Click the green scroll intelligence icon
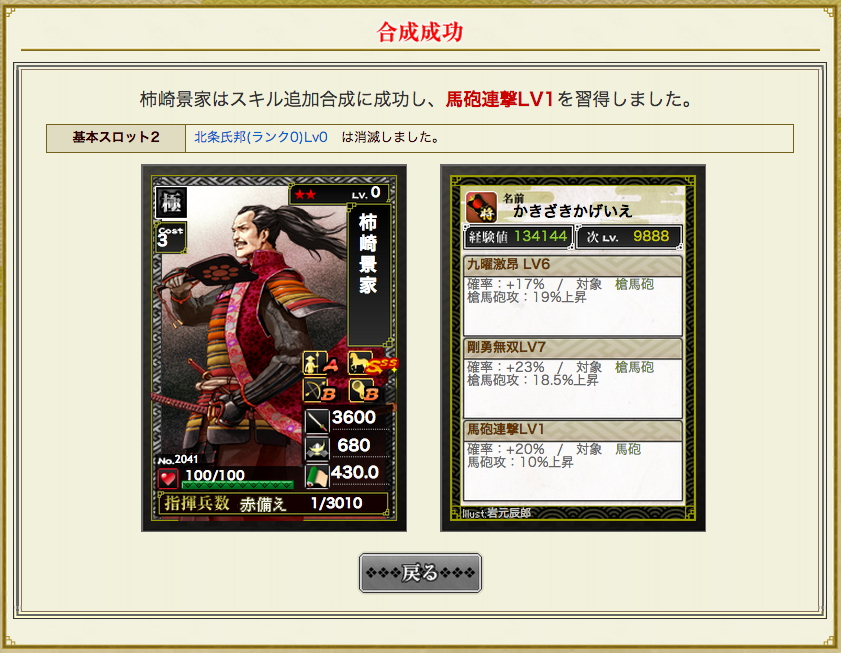841x653 pixels. point(316,476)
